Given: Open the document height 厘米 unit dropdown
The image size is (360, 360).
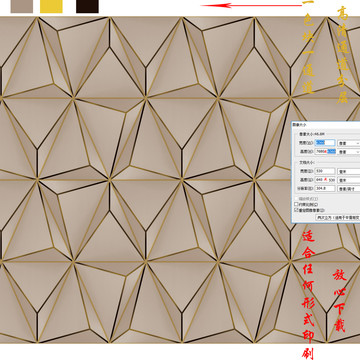Looking at the screenshot, I should 349,180.
